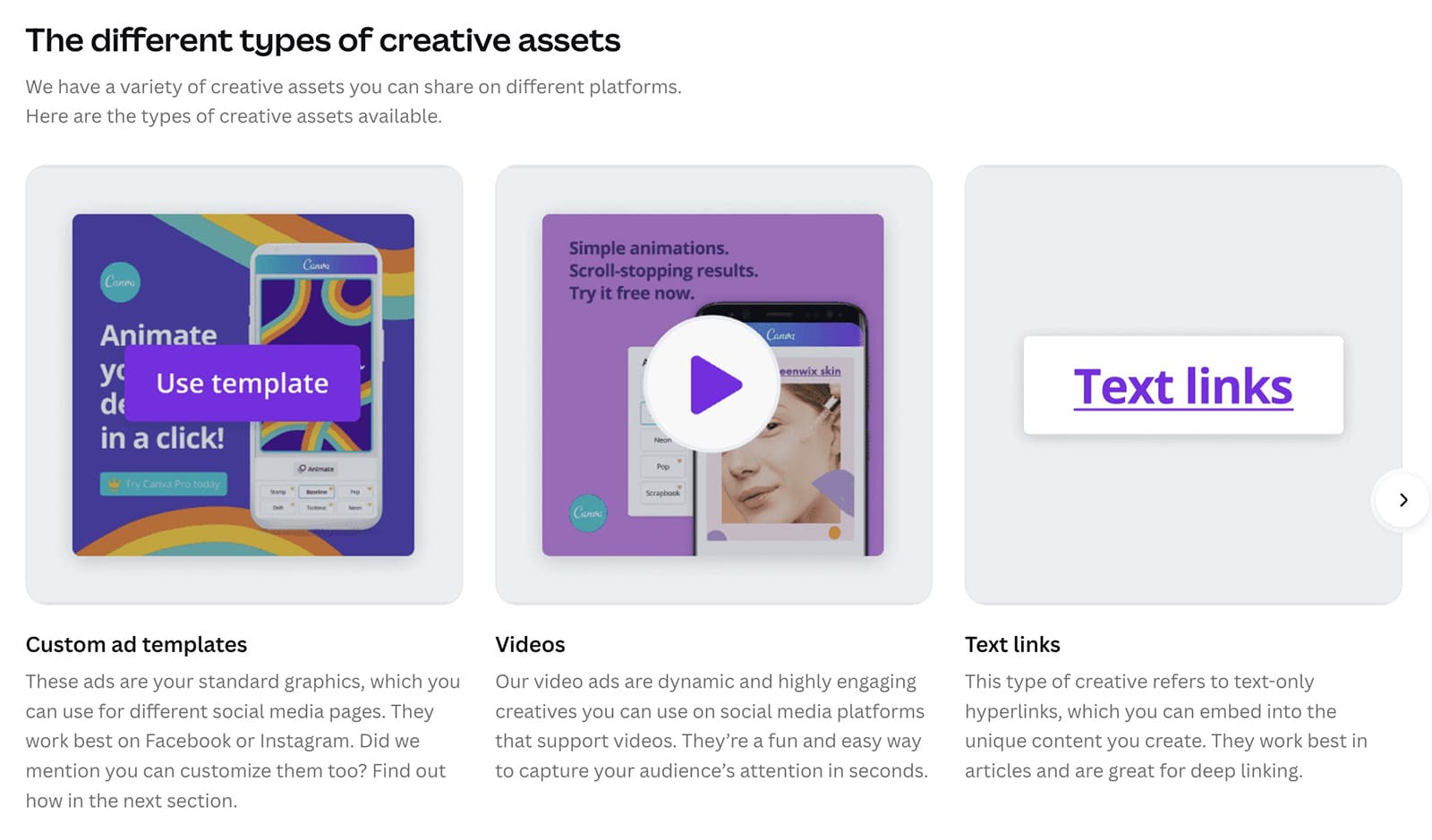Select the Custom ad templates heading

pos(136,644)
